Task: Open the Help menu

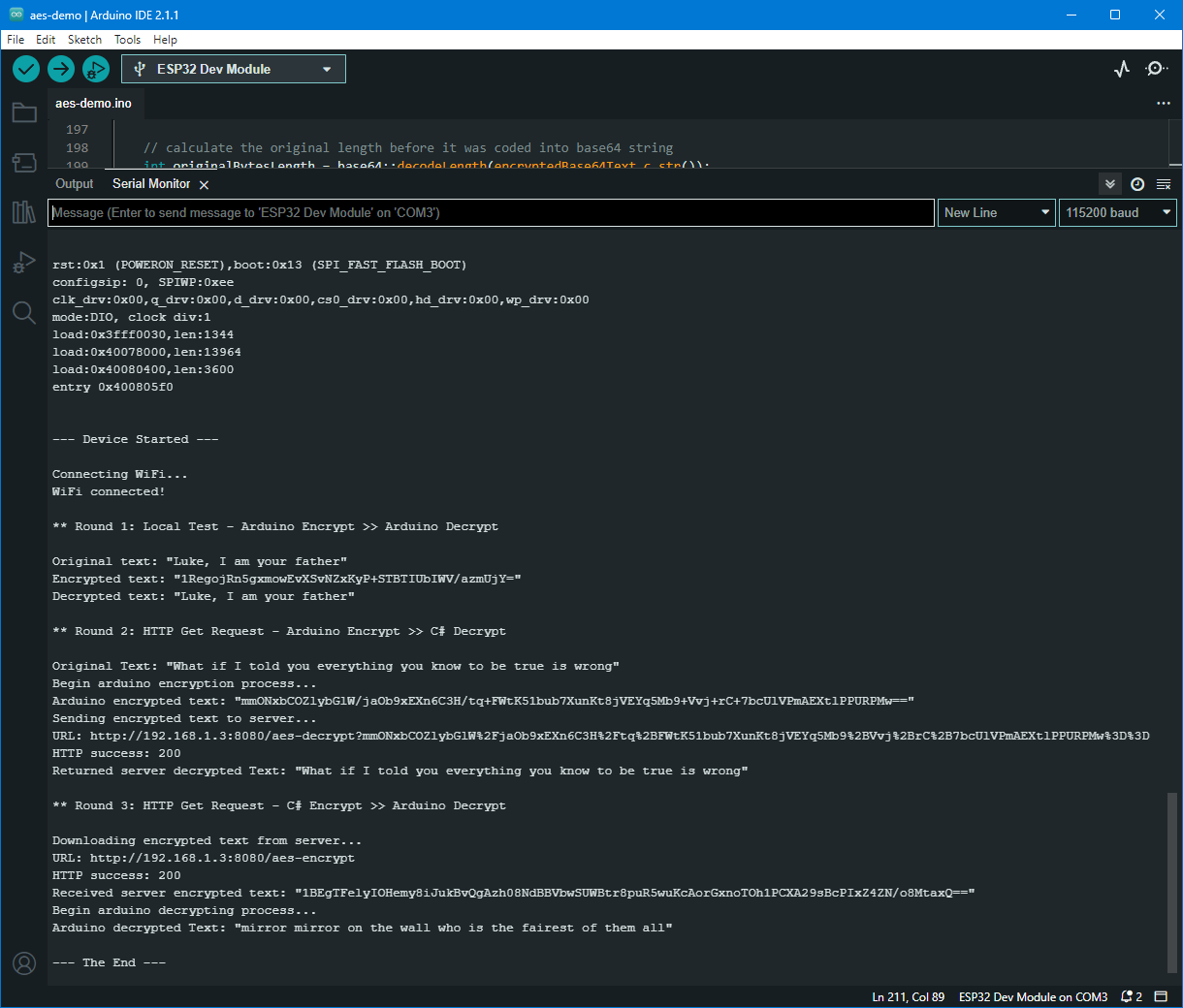Action: pos(165,40)
